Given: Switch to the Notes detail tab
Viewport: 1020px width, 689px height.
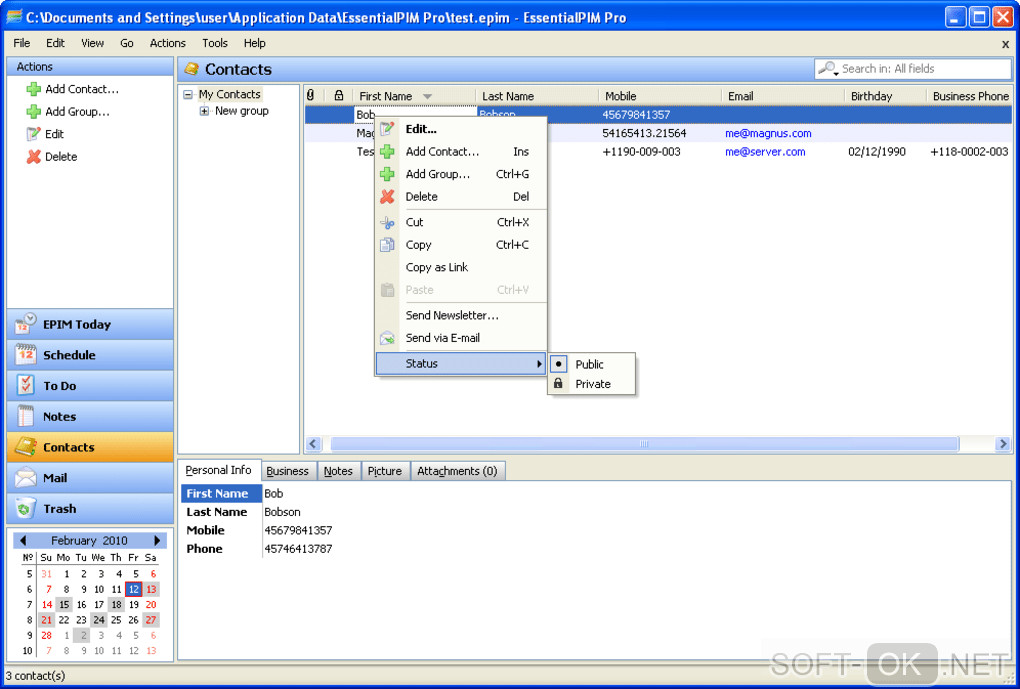Looking at the screenshot, I should point(338,471).
